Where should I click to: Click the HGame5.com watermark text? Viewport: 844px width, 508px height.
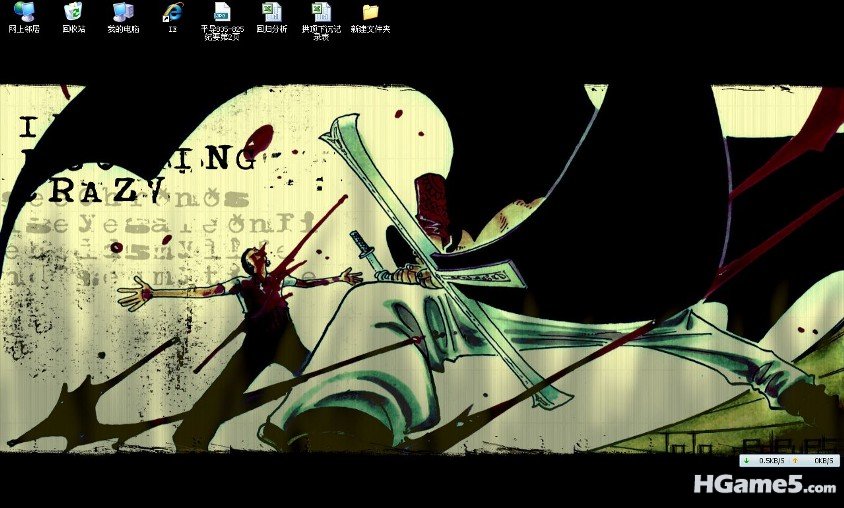[x=765, y=485]
